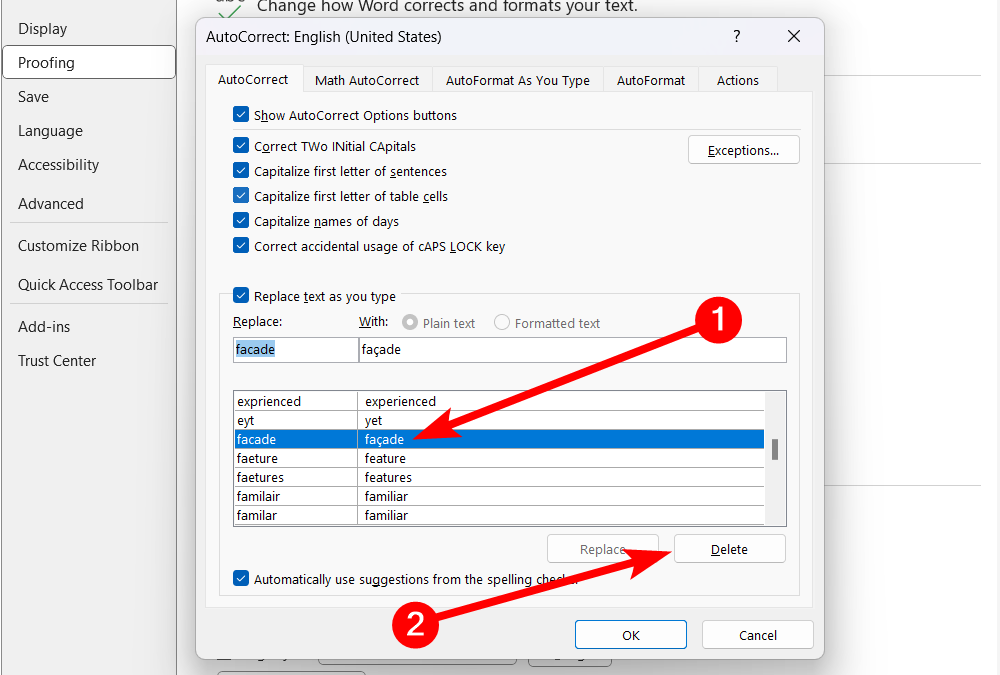Select the familair entry in list
The width and height of the screenshot is (1000, 675).
tap(295, 496)
